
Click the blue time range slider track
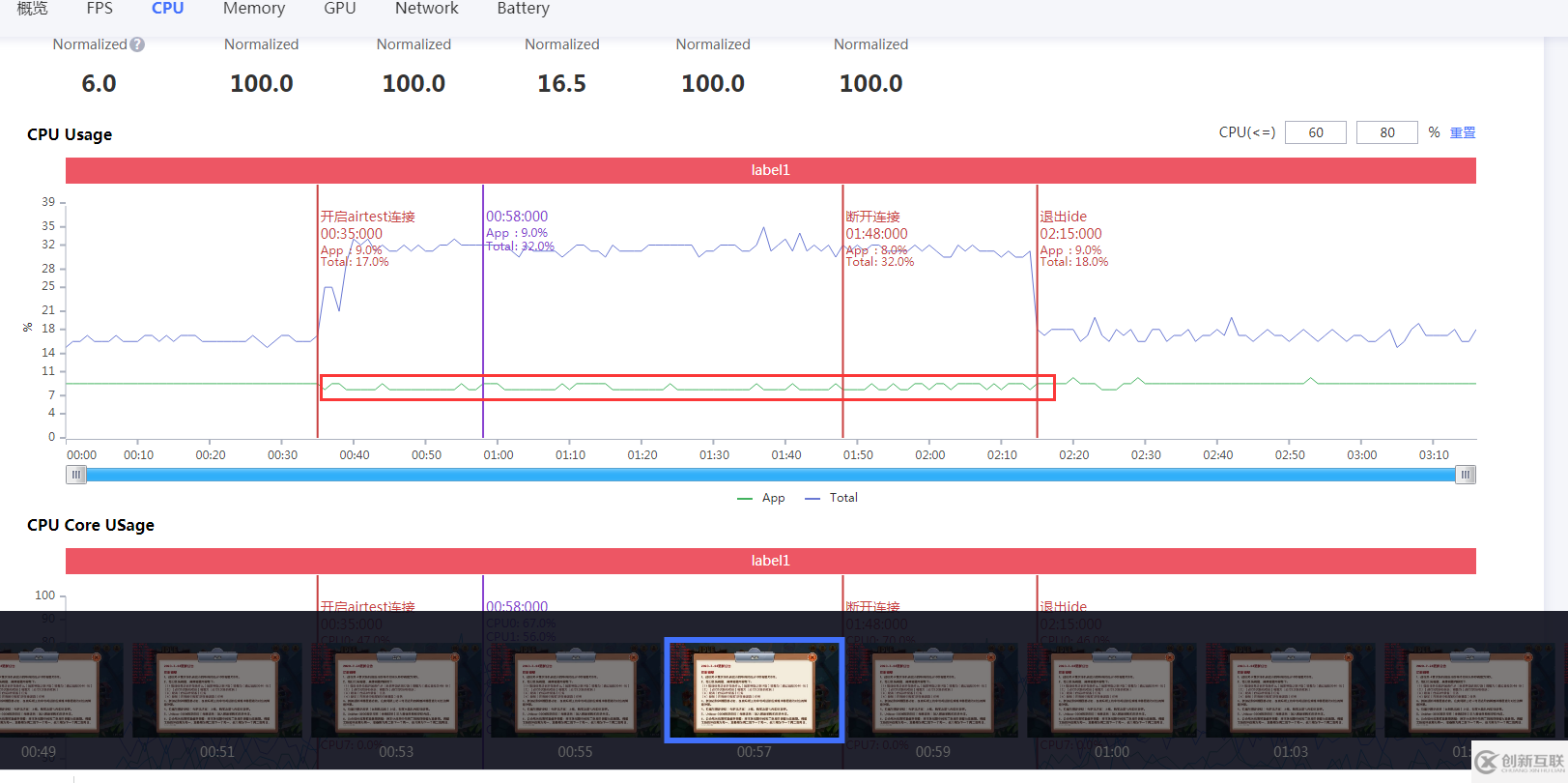tap(771, 475)
